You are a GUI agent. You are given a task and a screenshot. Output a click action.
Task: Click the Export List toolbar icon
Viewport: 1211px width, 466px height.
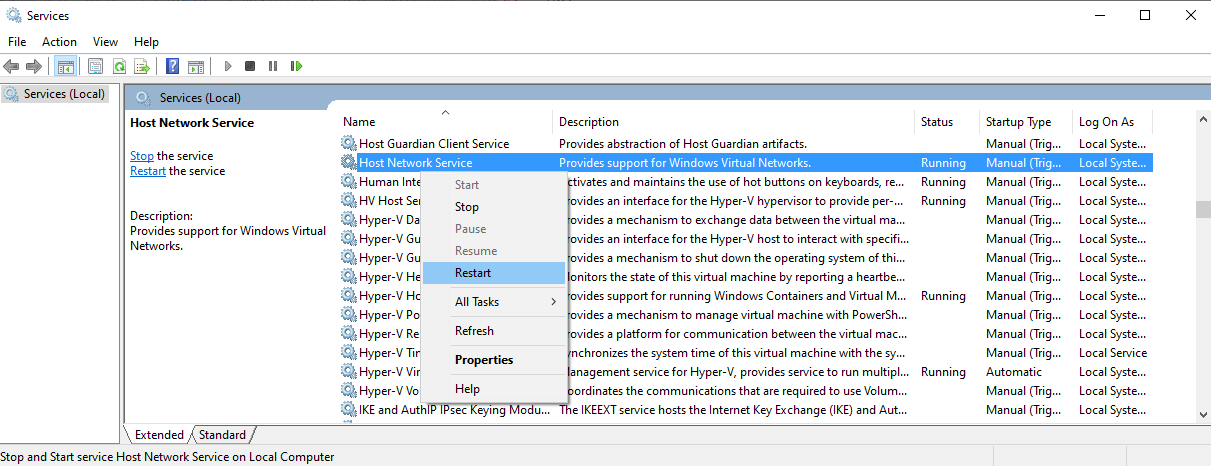coord(142,67)
